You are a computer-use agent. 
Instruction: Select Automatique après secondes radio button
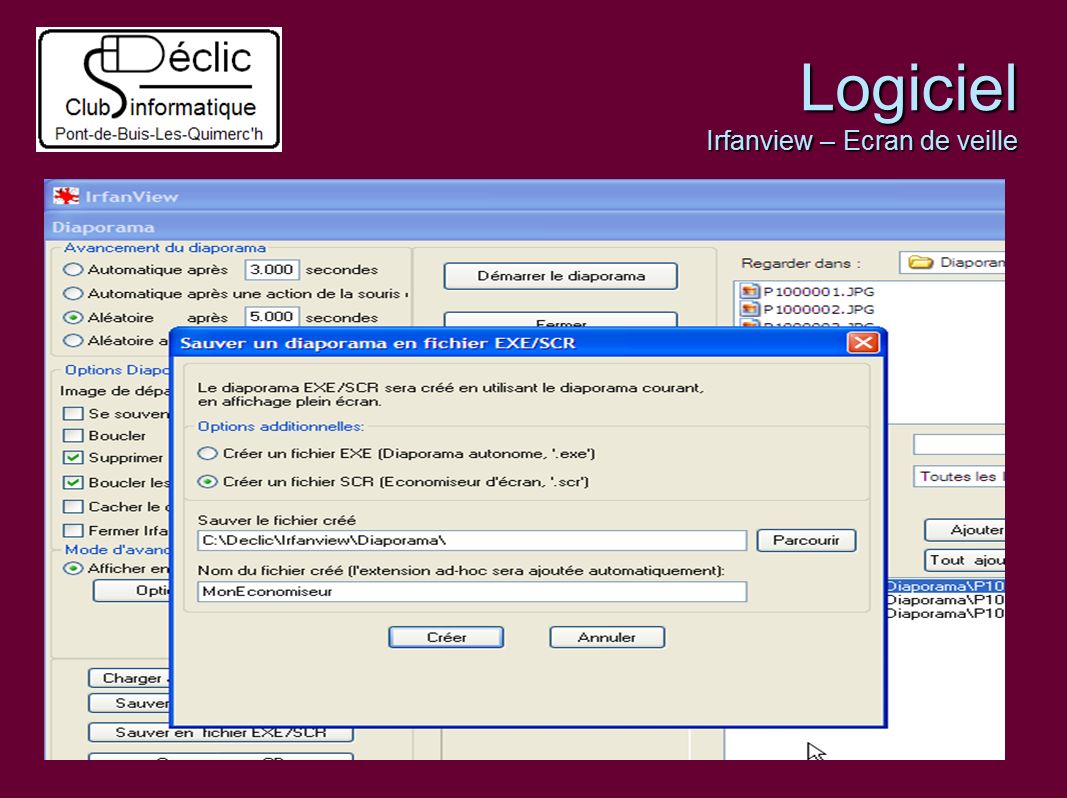[x=73, y=269]
